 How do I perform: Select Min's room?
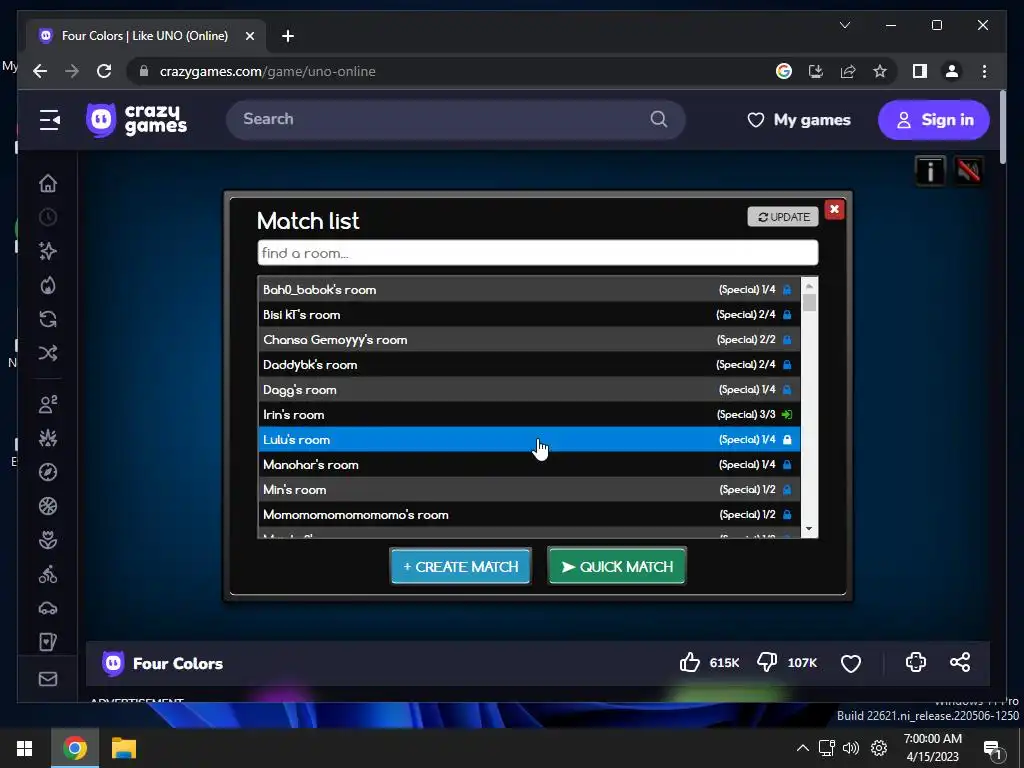pyautogui.click(x=529, y=489)
